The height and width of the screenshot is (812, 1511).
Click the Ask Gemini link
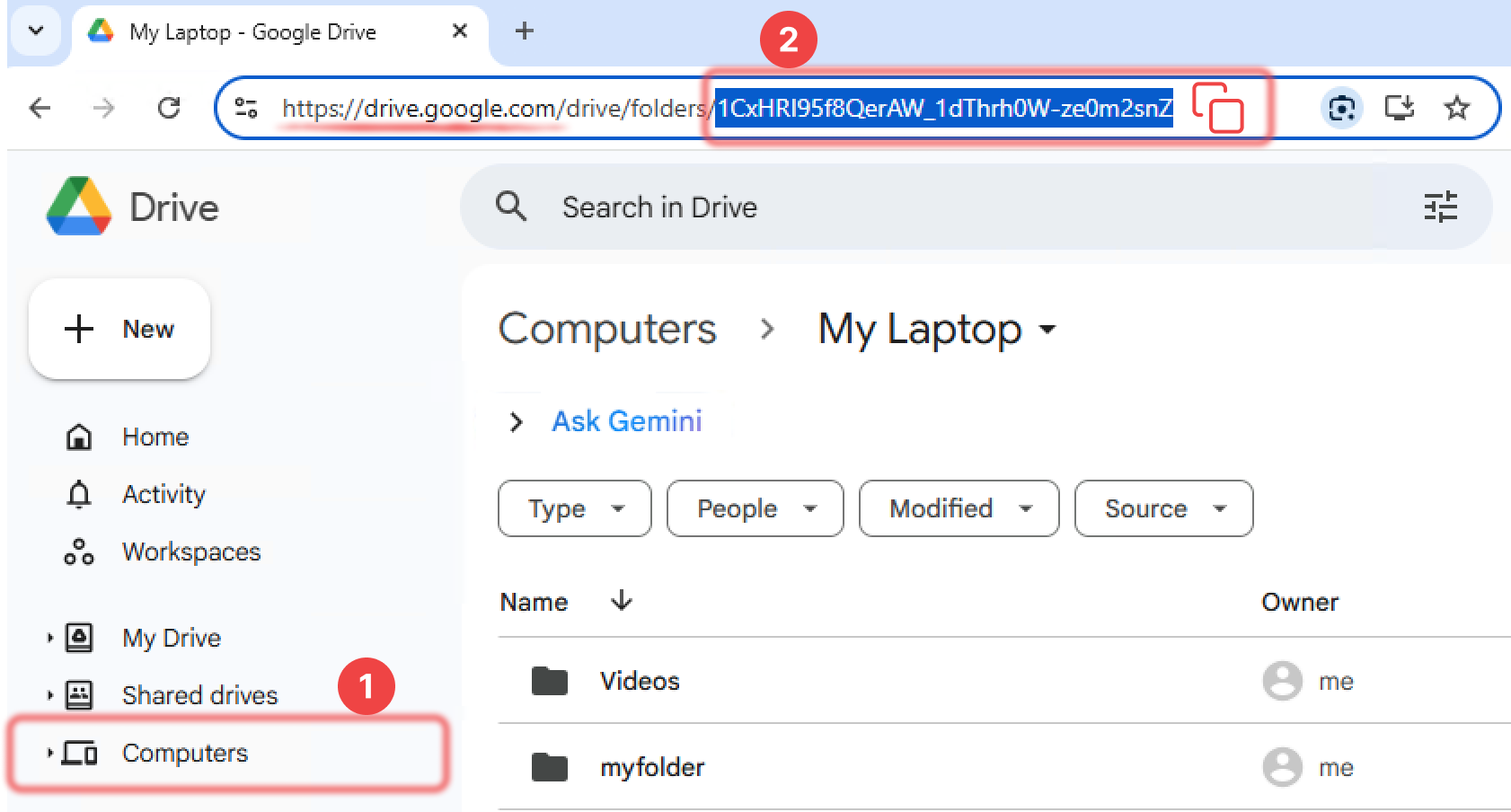[626, 420]
